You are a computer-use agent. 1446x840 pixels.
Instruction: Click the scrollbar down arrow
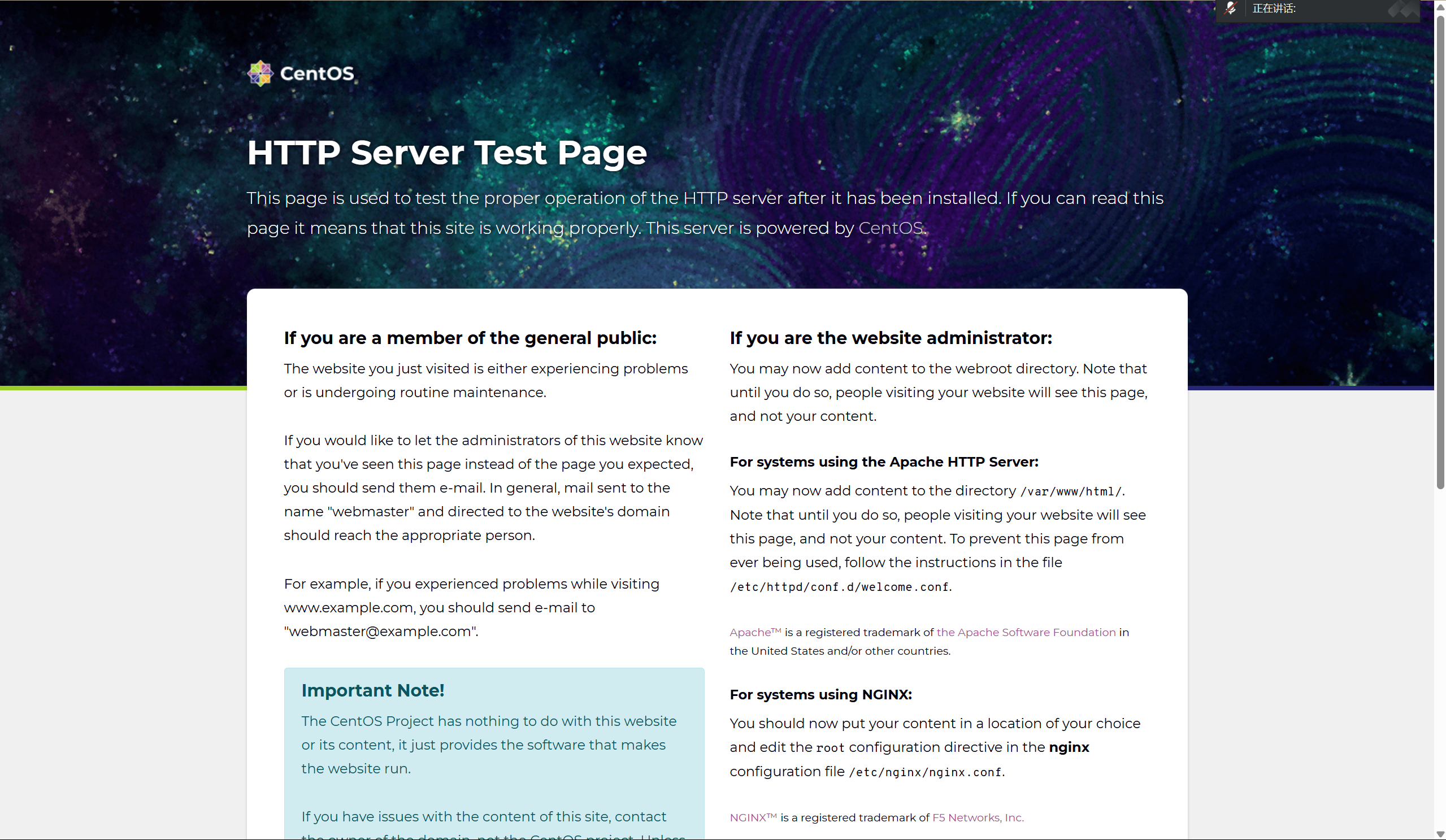pyautogui.click(x=1440, y=834)
